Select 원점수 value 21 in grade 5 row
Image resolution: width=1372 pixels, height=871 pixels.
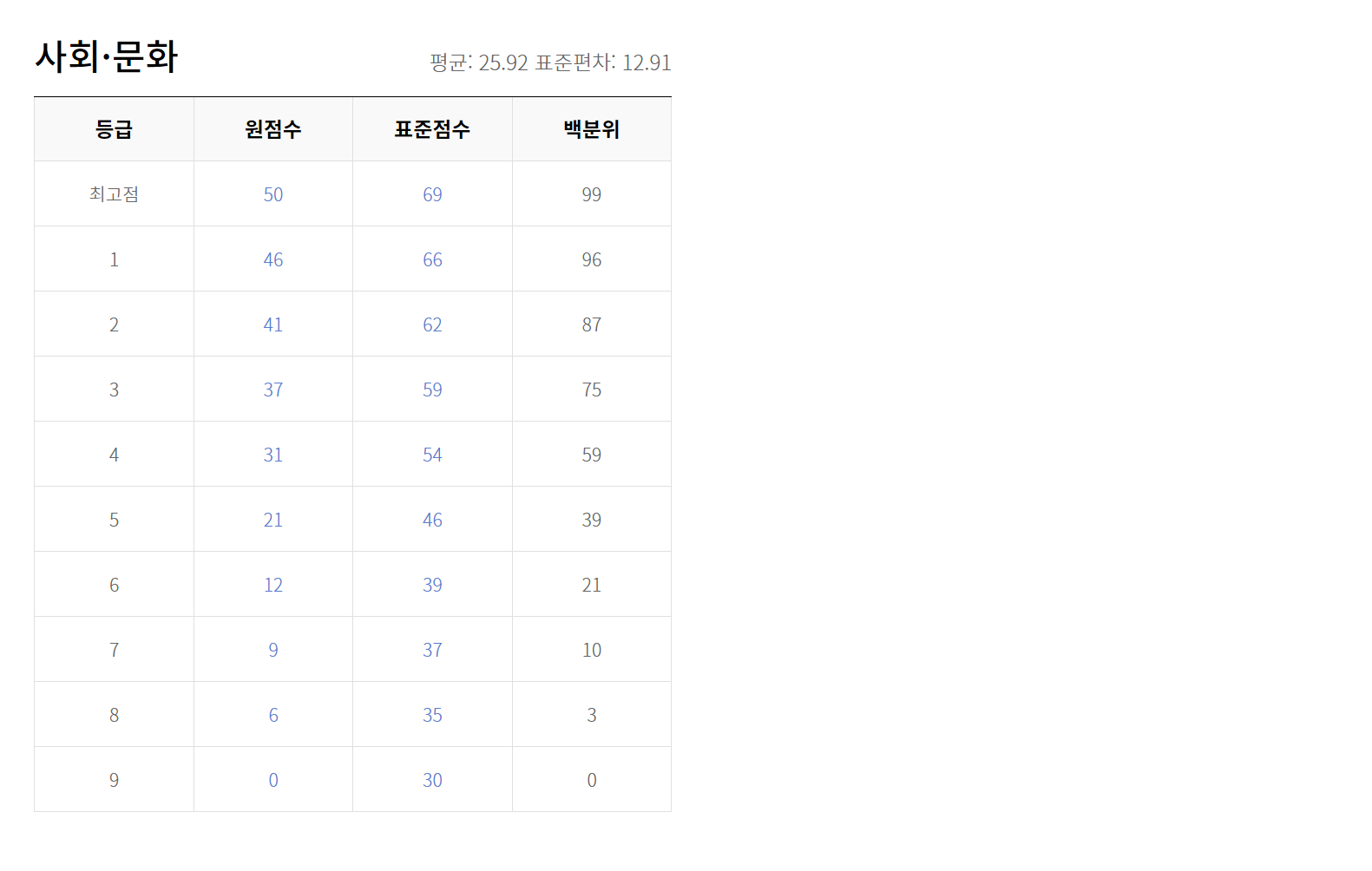pyautogui.click(x=273, y=520)
